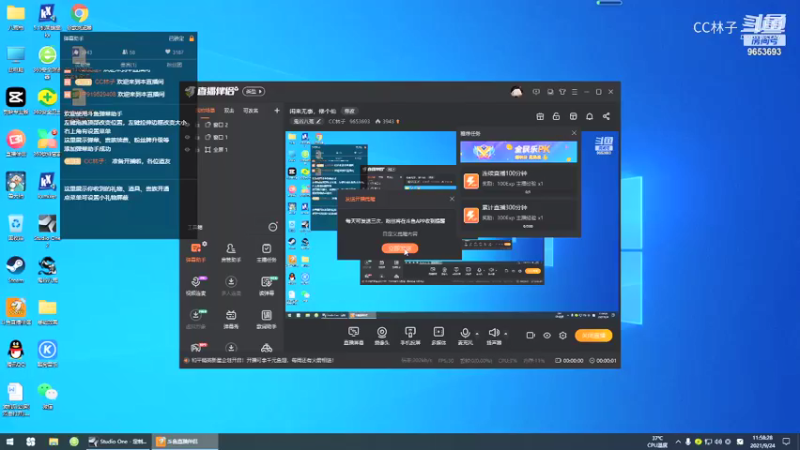The height and width of the screenshot is (450, 800).
Task: Click the Windows Start button
Action: click(10, 441)
